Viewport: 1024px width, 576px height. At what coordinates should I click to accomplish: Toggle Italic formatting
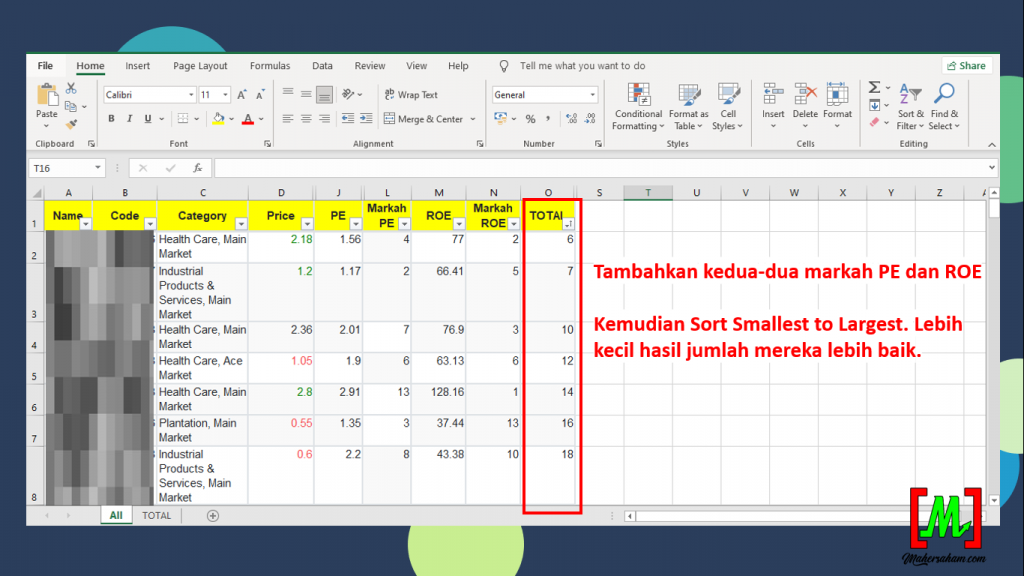[130, 119]
